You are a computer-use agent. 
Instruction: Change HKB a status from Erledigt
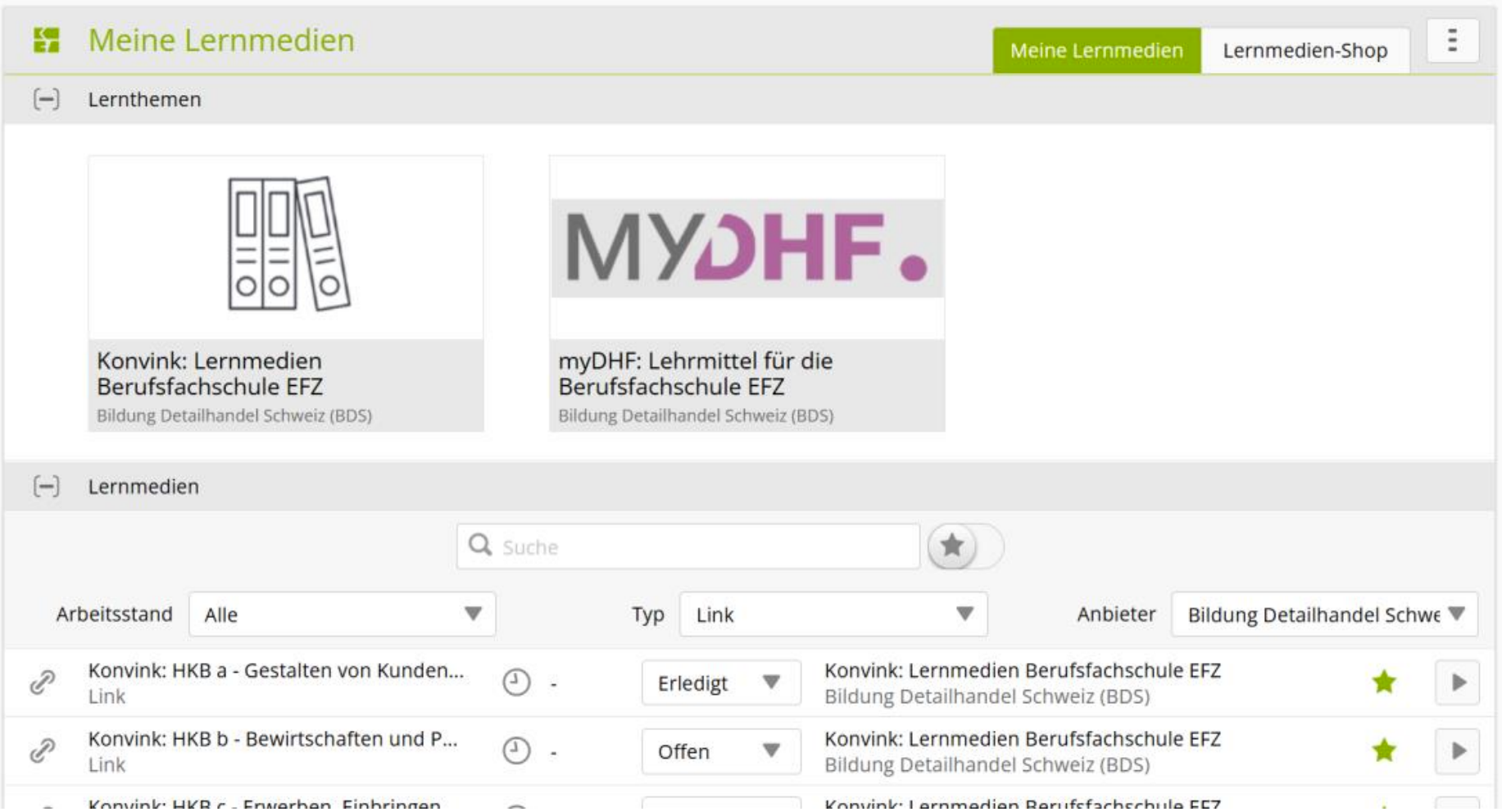pyautogui.click(x=719, y=683)
